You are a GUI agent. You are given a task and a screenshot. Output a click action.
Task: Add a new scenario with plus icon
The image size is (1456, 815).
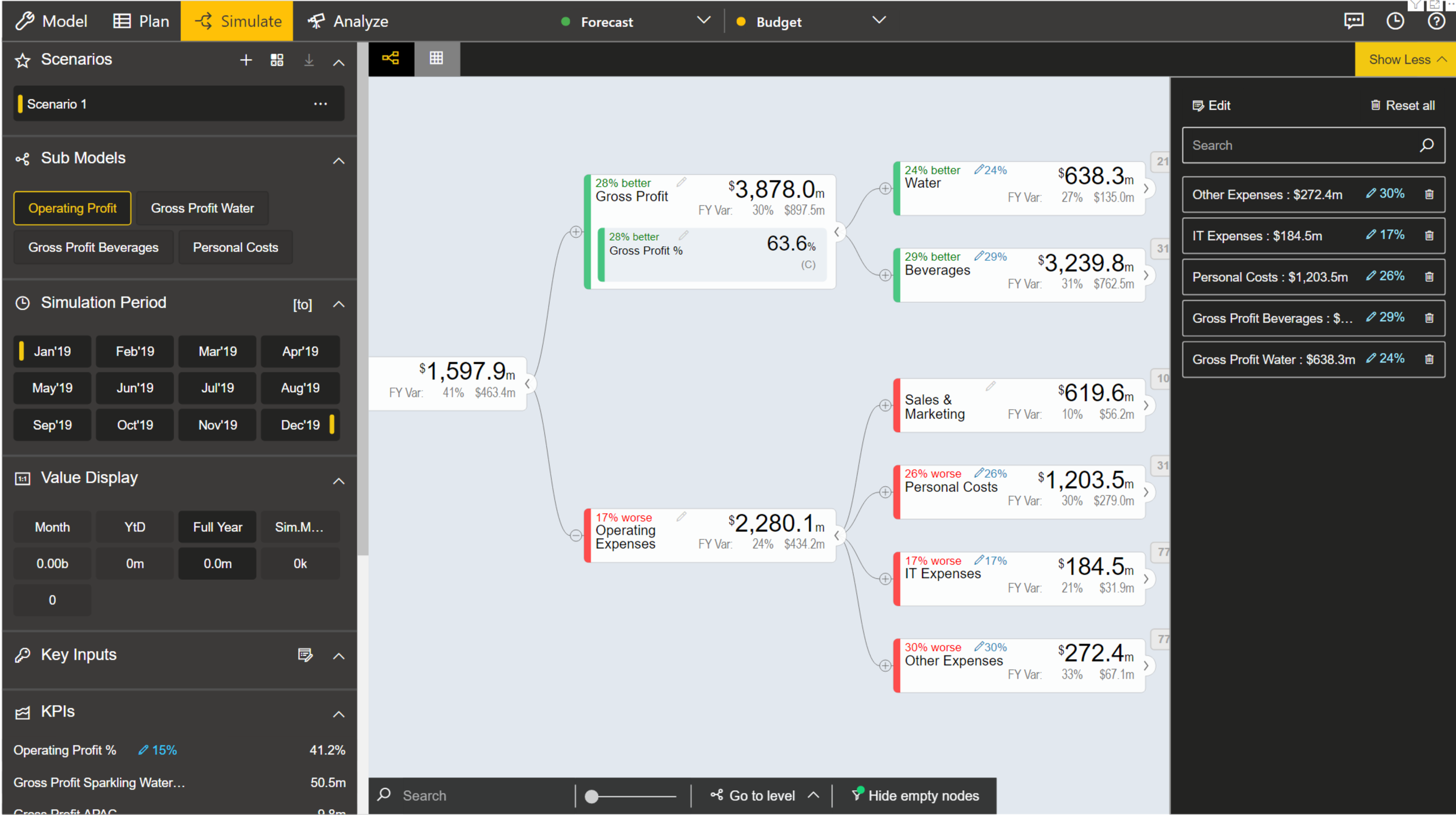point(246,60)
